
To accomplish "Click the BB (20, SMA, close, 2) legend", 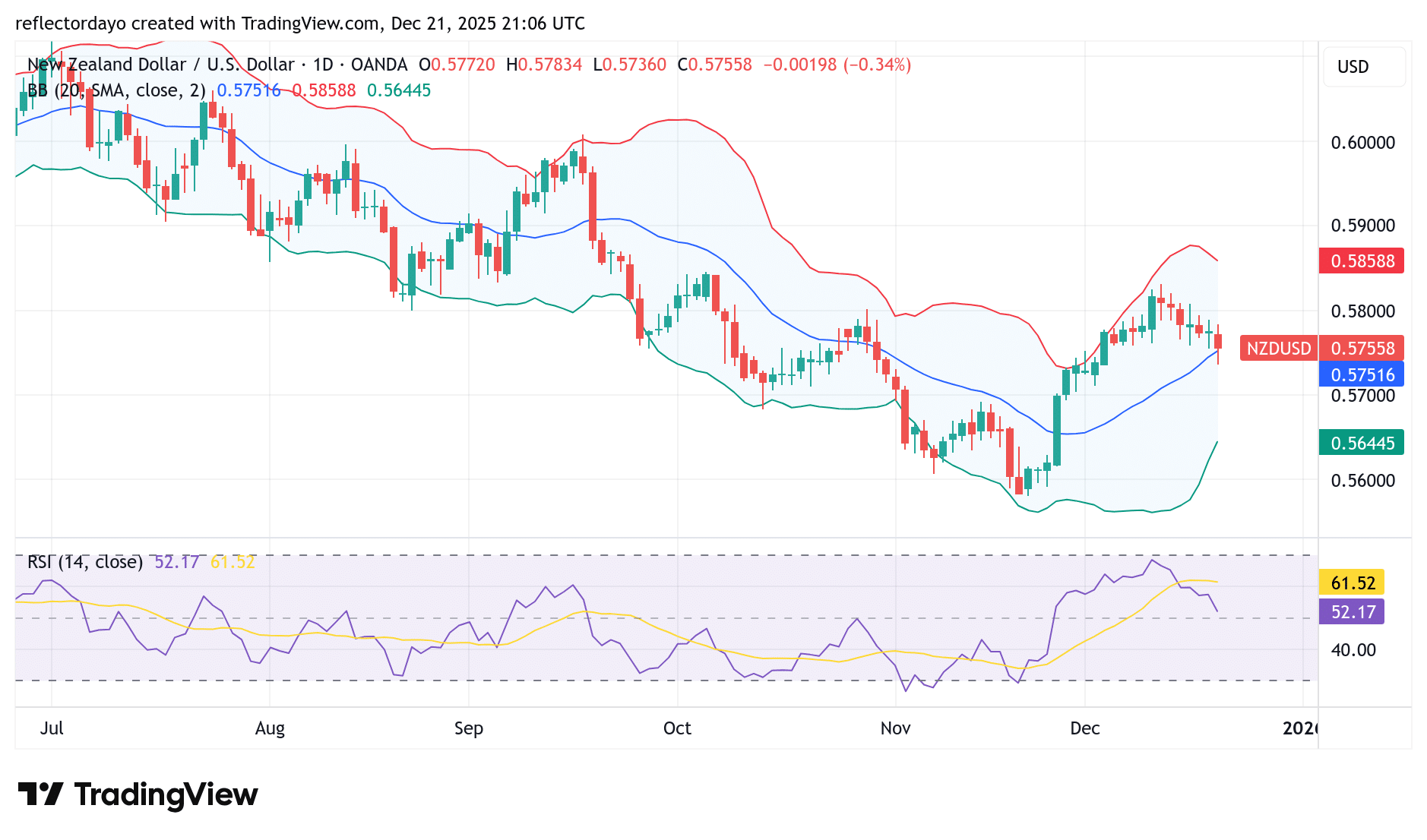I will click(116, 90).
